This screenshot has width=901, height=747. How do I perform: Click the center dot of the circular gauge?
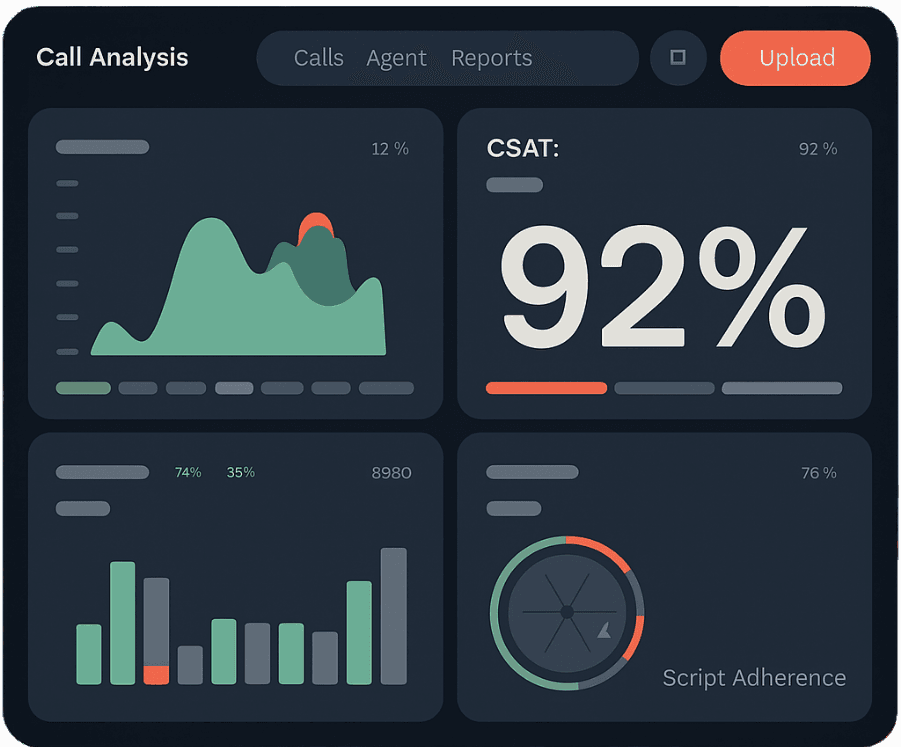(567, 611)
